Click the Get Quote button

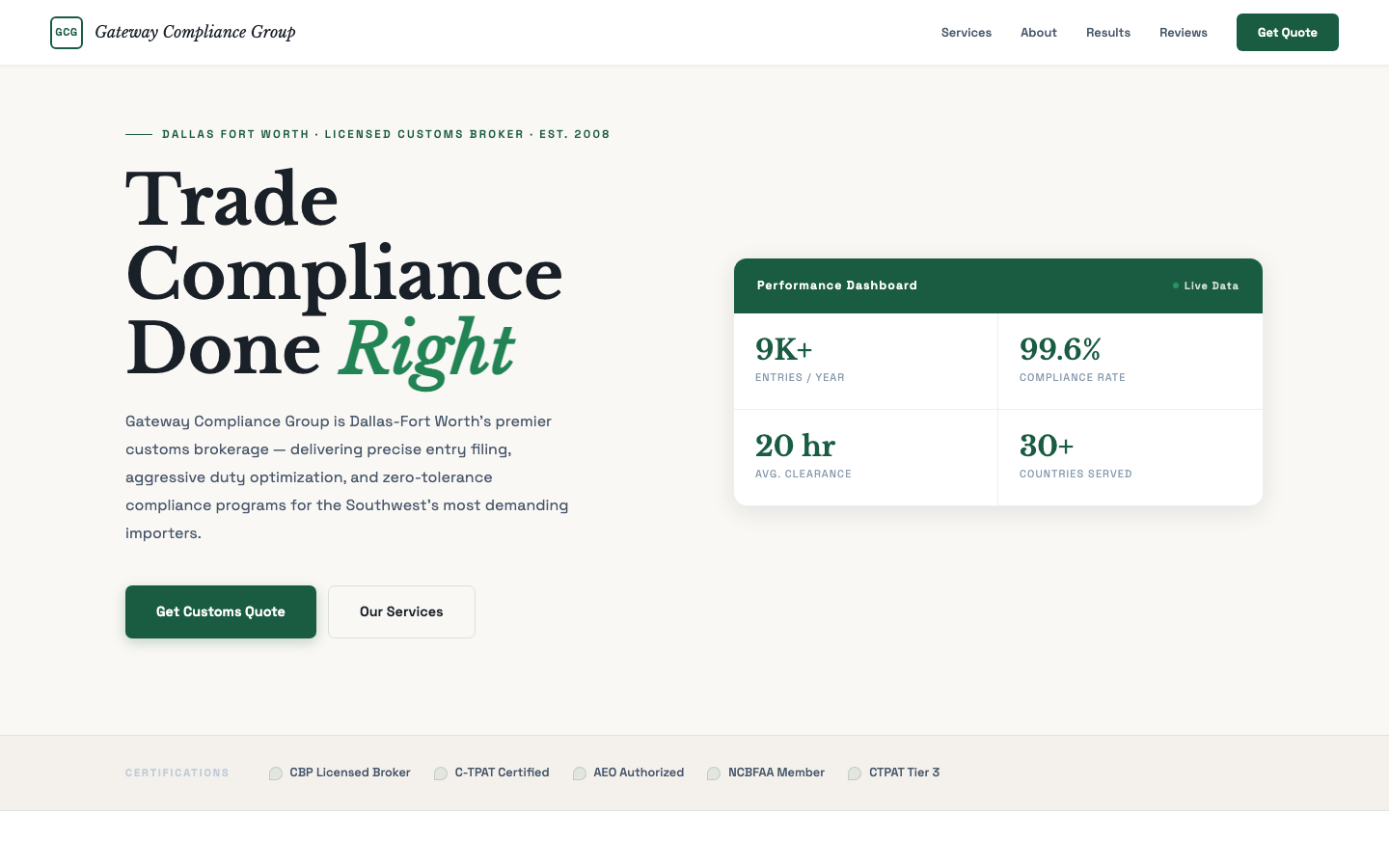[1288, 32]
